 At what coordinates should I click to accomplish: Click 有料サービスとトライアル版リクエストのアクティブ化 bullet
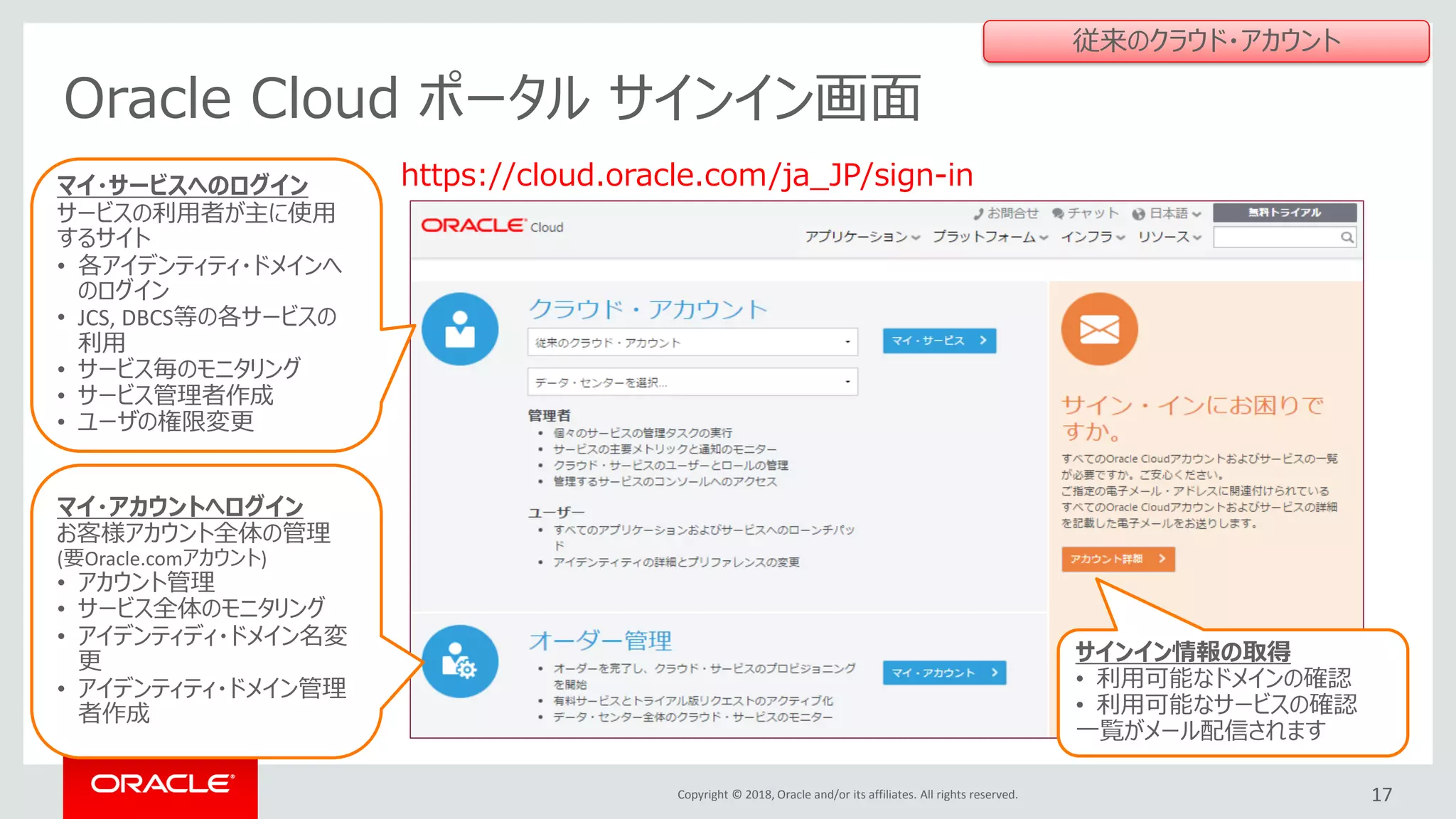[693, 701]
